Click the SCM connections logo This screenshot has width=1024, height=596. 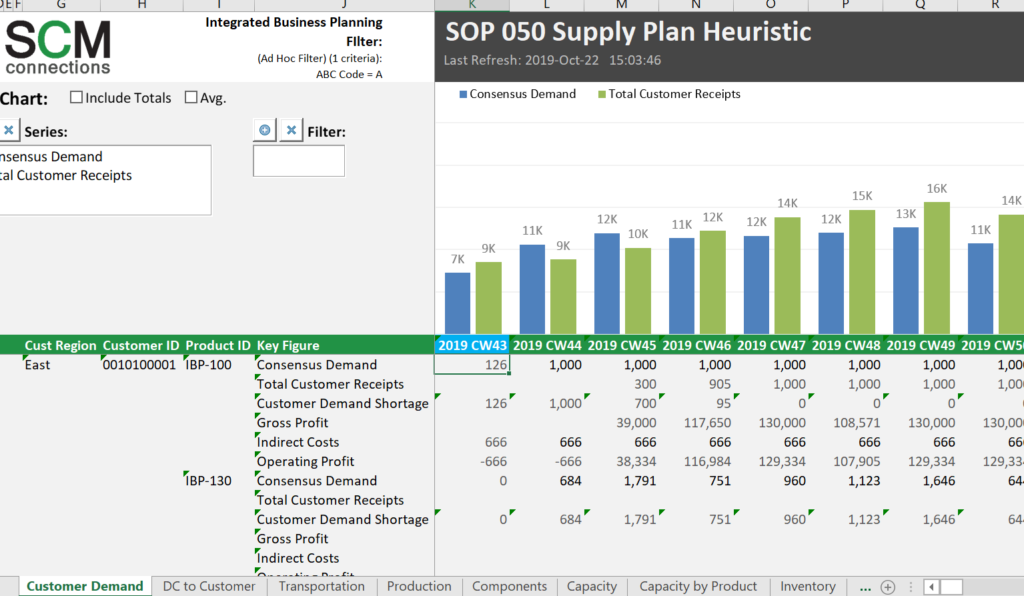coord(57,47)
